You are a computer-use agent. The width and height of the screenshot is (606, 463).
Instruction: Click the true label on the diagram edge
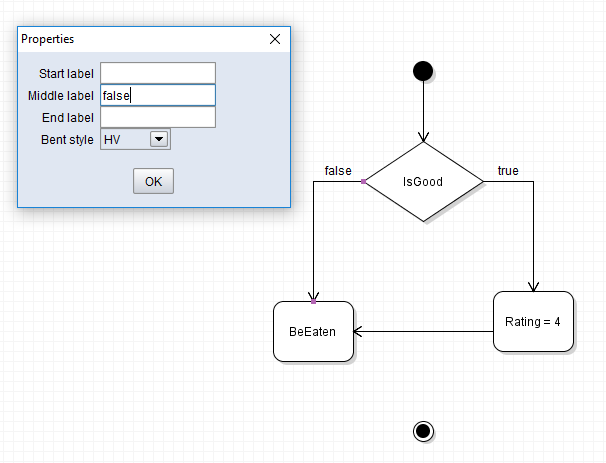pos(508,171)
